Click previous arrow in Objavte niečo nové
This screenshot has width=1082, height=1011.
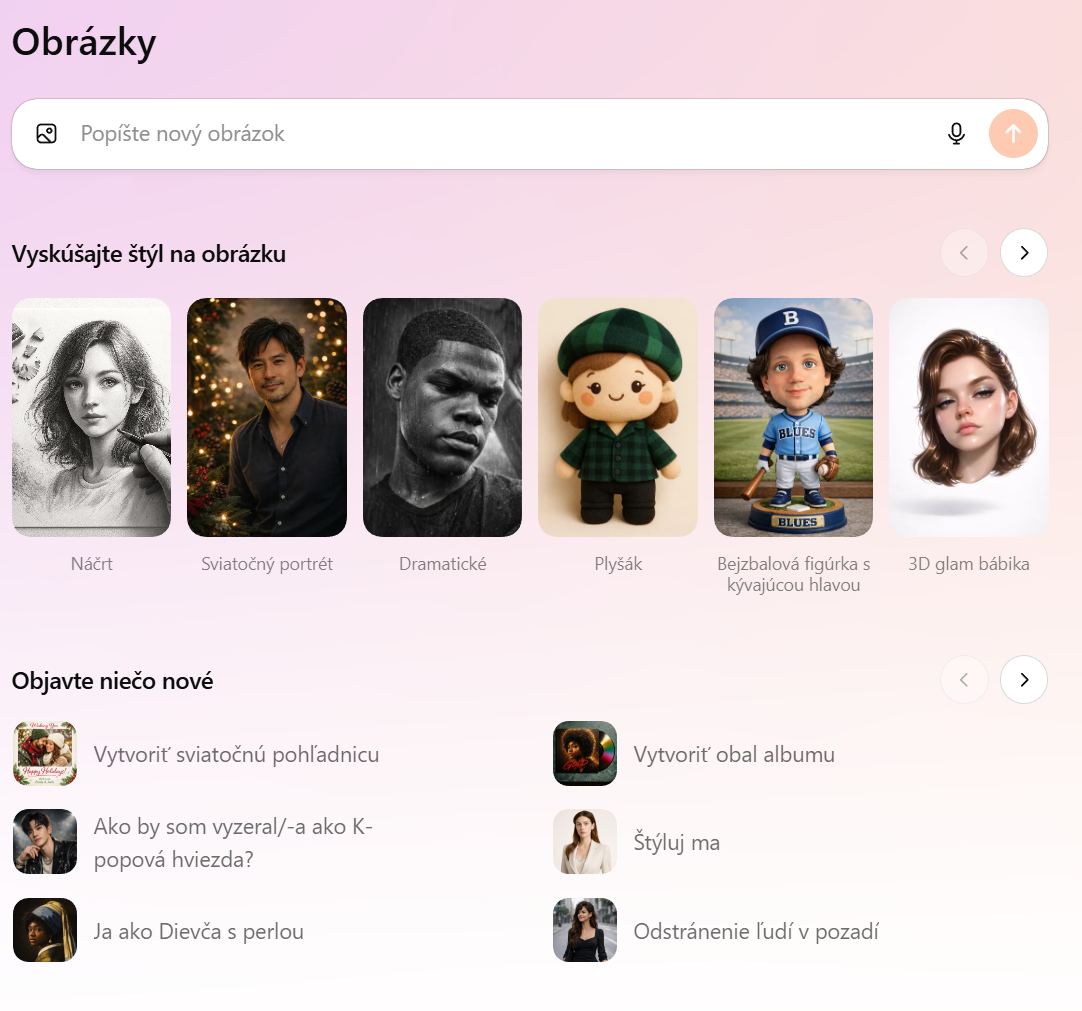[963, 680]
